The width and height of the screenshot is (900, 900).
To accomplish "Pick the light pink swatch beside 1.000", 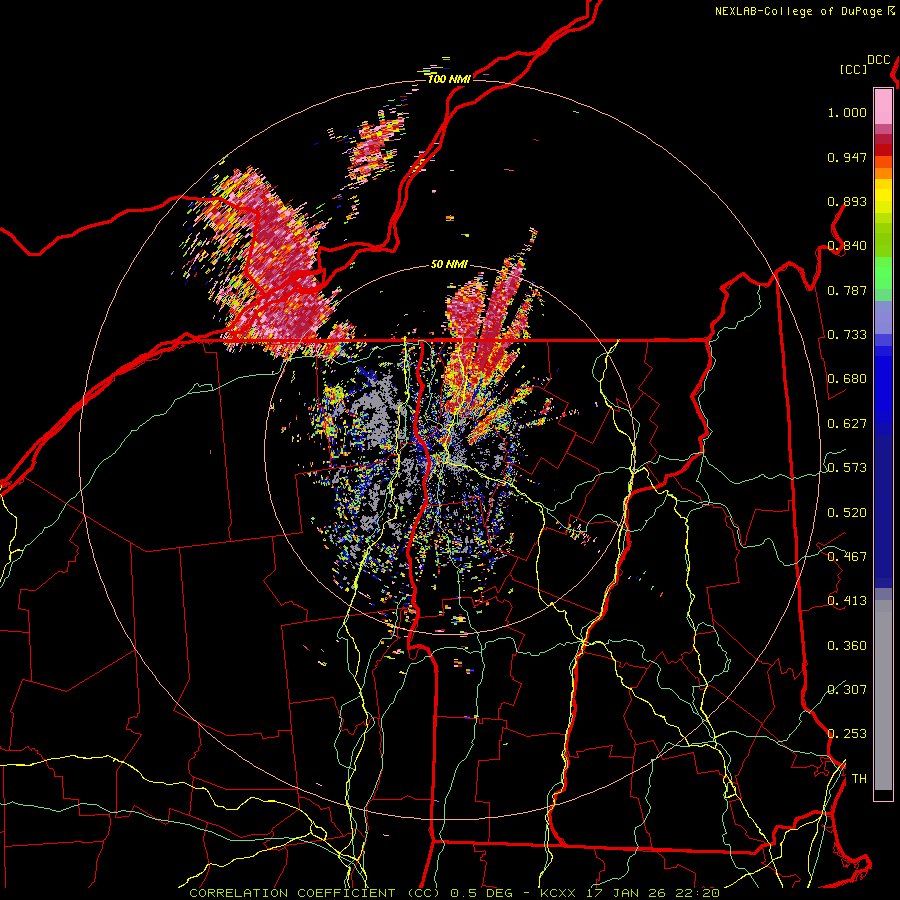I will [883, 106].
